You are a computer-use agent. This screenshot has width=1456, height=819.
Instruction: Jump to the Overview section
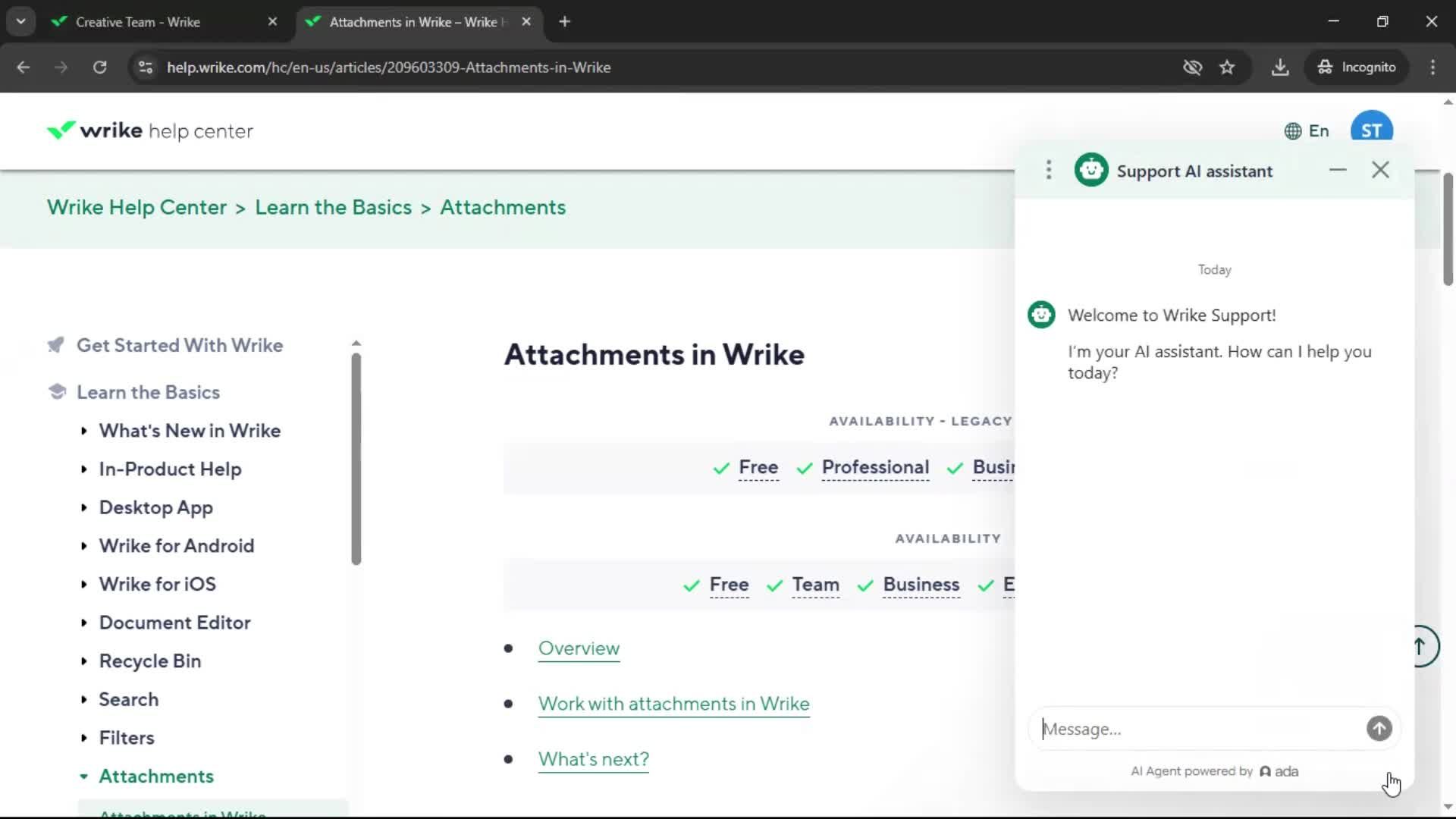click(579, 649)
